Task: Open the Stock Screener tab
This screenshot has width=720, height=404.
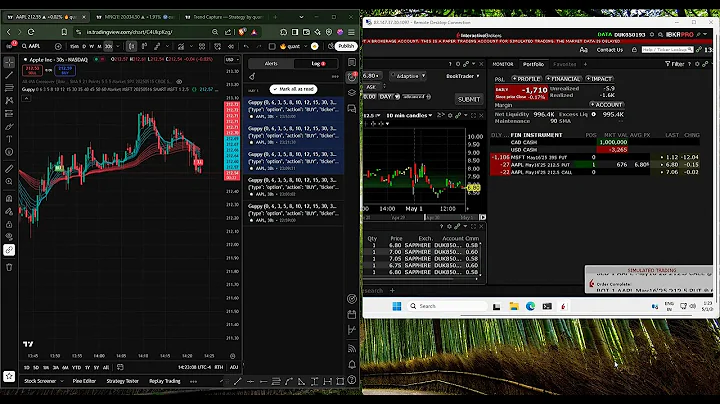Action: tap(40, 381)
